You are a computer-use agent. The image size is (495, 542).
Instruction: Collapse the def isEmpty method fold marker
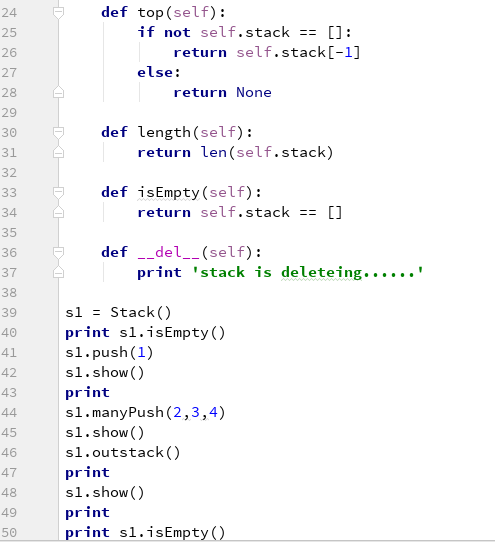point(58,192)
